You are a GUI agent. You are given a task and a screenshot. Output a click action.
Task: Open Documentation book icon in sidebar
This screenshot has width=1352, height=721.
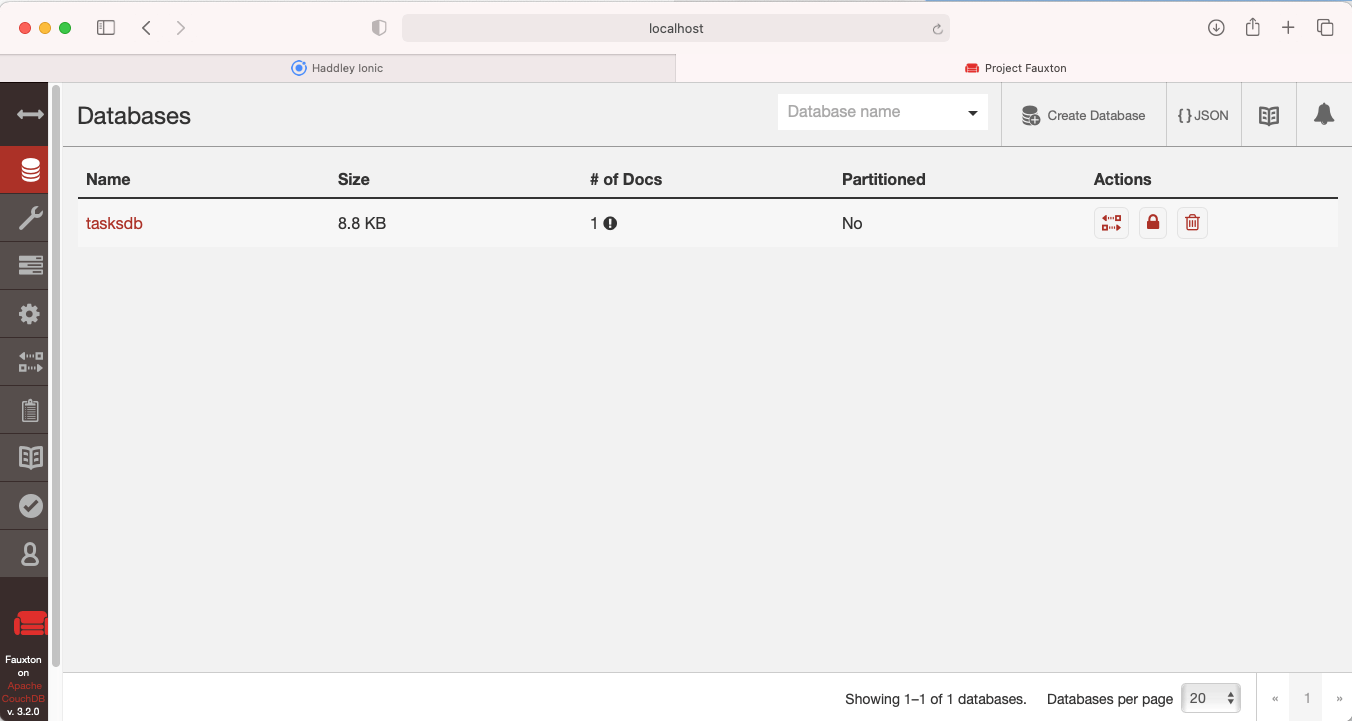(30, 458)
